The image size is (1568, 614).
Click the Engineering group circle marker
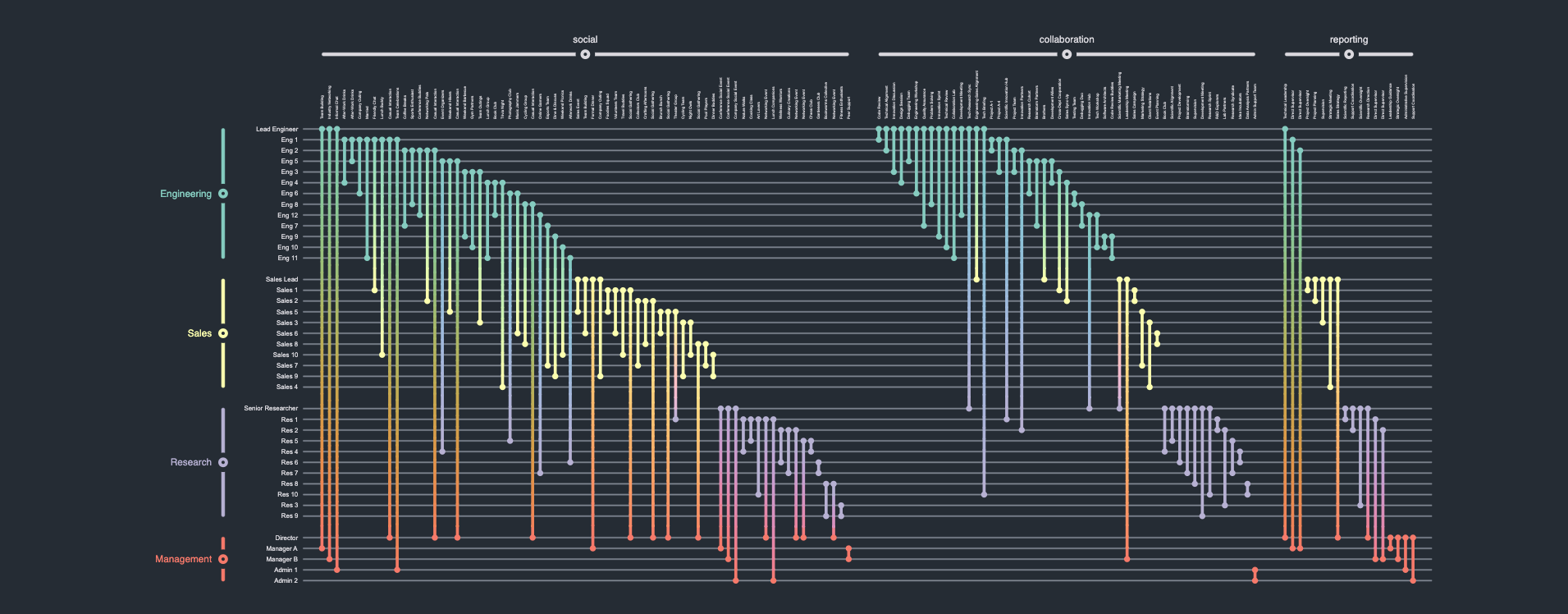click(223, 194)
